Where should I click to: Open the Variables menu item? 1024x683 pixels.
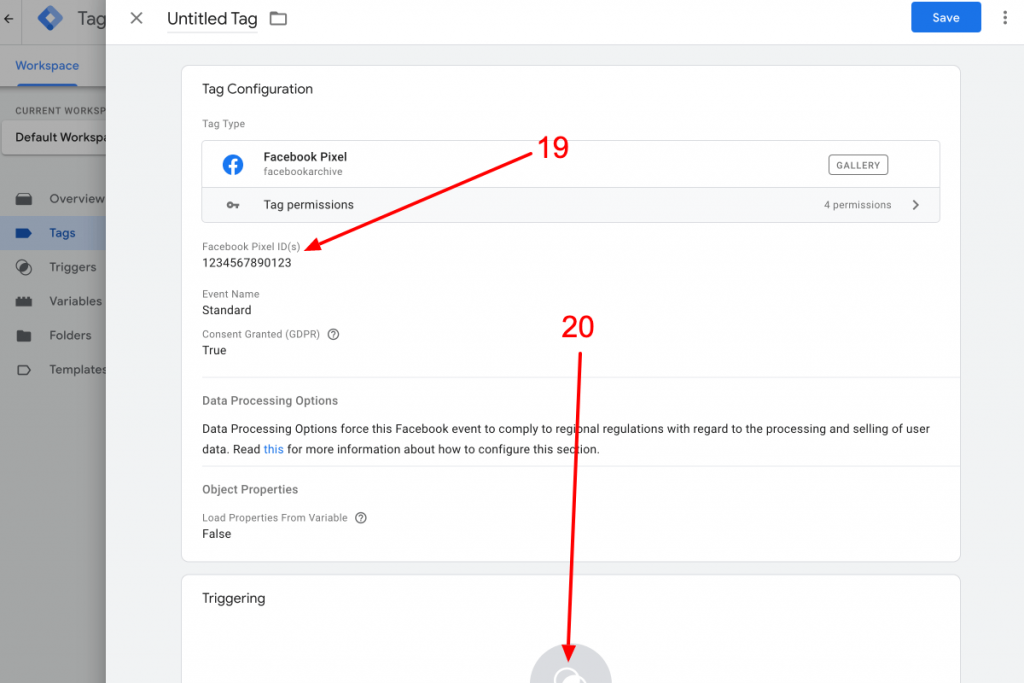point(76,301)
